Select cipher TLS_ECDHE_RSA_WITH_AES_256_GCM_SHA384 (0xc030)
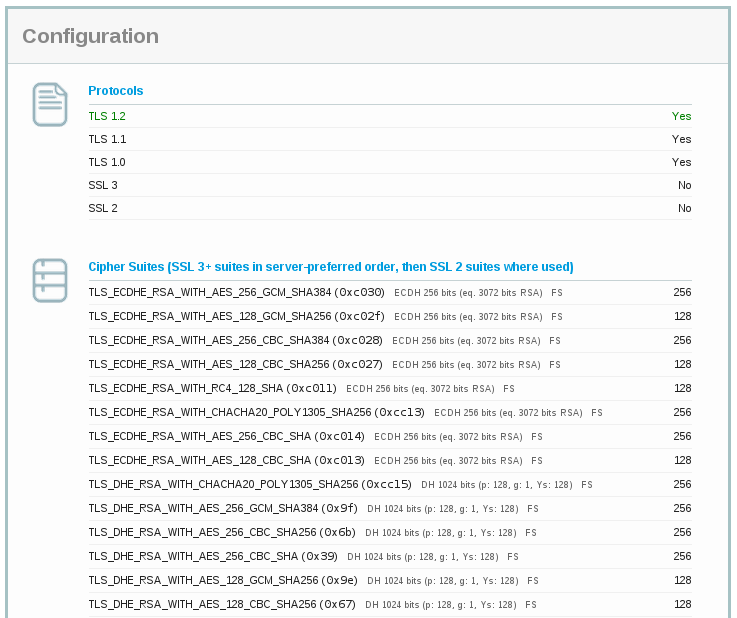This screenshot has height=618, width=737. tap(236, 292)
